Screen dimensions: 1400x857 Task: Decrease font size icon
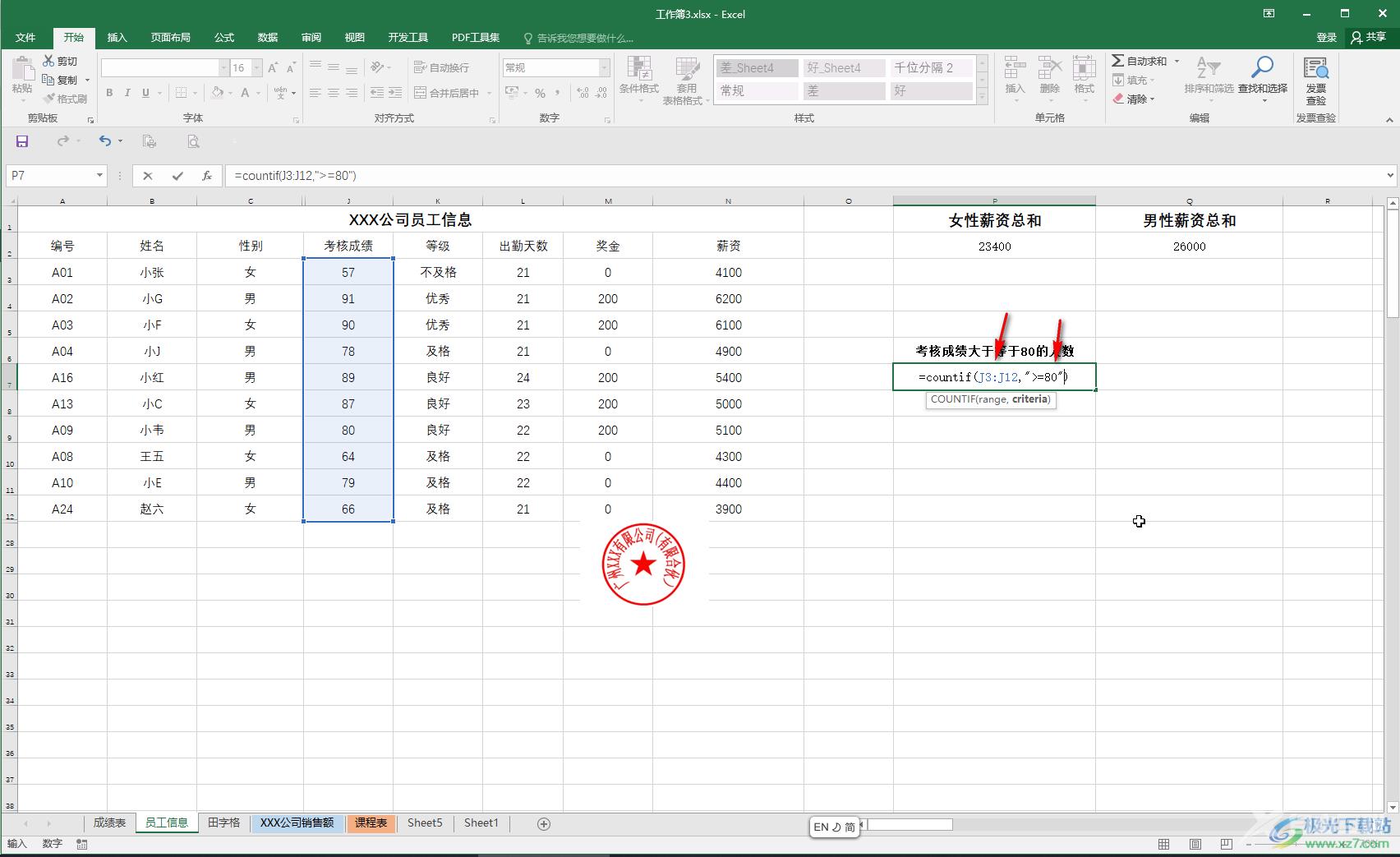(291, 67)
